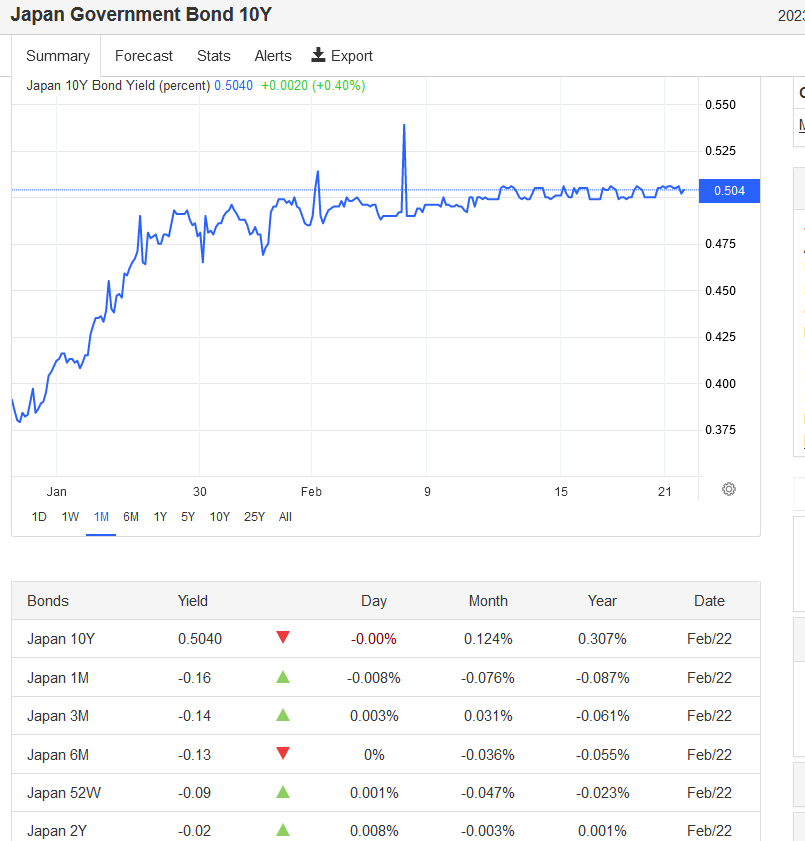805x841 pixels.
Task: Click the Japan 6M yield value -0.13
Action: coord(195,755)
